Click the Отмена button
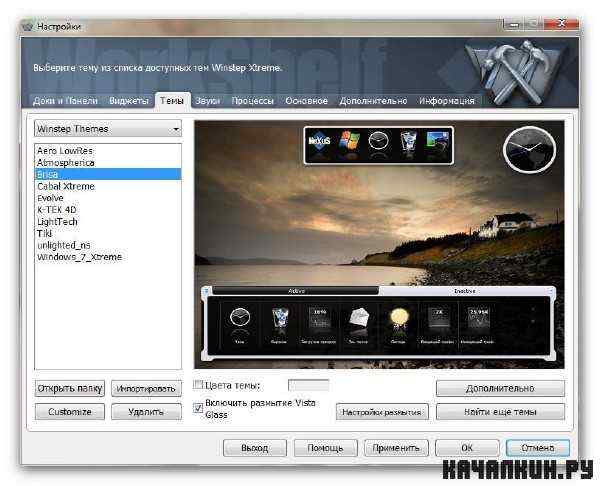 (x=538, y=448)
